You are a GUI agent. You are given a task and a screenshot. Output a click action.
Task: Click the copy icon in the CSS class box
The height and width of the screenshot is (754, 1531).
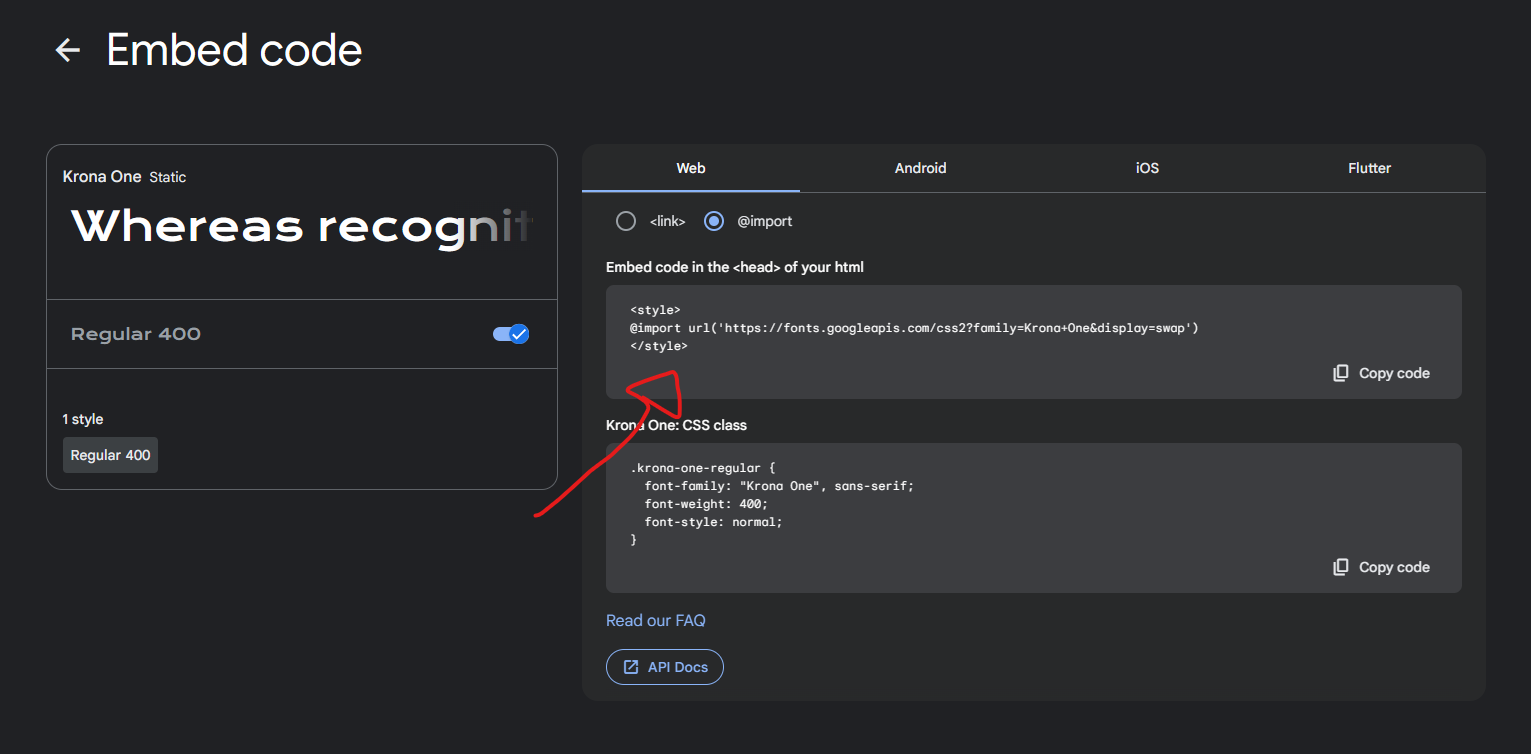pos(1341,567)
